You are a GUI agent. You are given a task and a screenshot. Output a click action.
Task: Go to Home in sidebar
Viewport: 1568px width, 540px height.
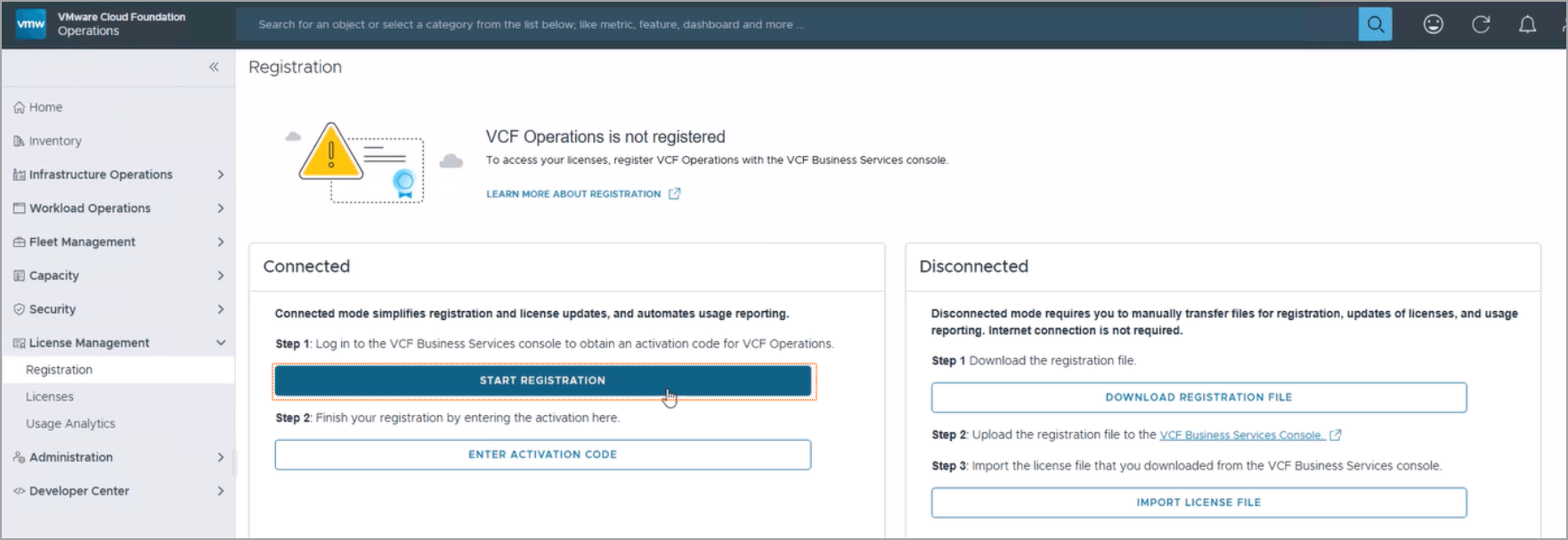[x=45, y=107]
